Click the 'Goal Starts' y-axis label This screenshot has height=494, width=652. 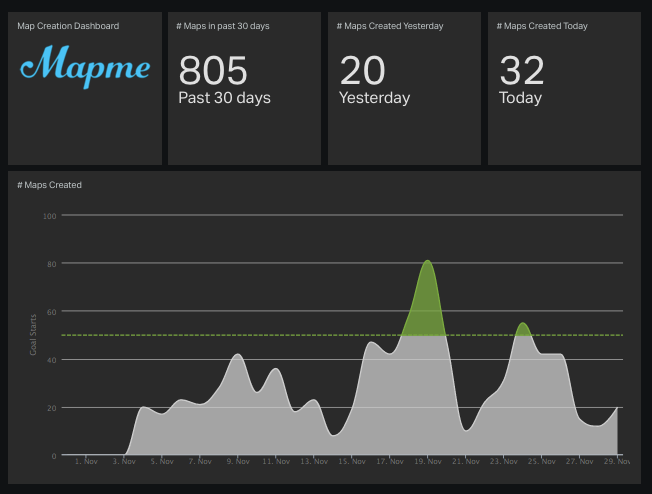[33, 335]
